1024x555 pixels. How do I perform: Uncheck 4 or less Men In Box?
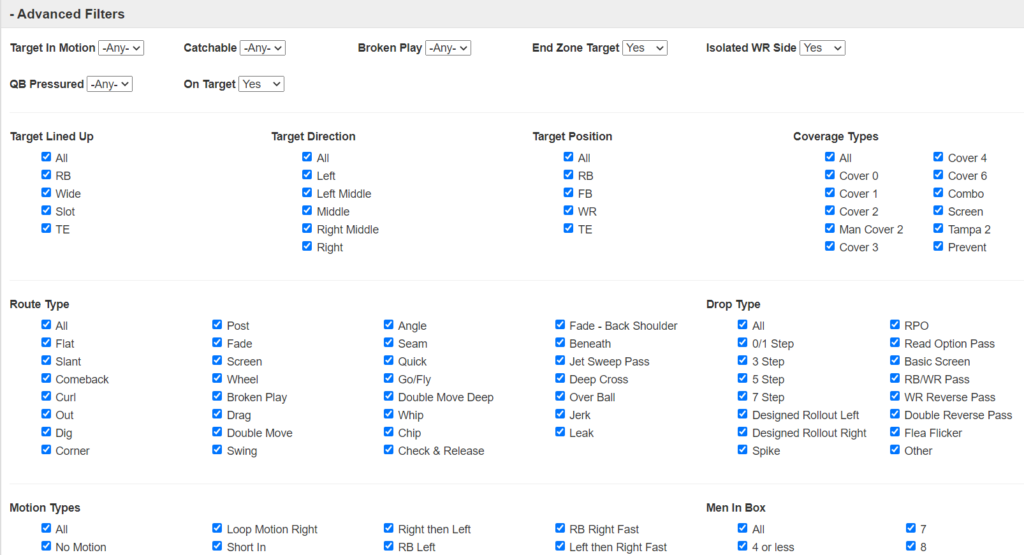(743, 547)
